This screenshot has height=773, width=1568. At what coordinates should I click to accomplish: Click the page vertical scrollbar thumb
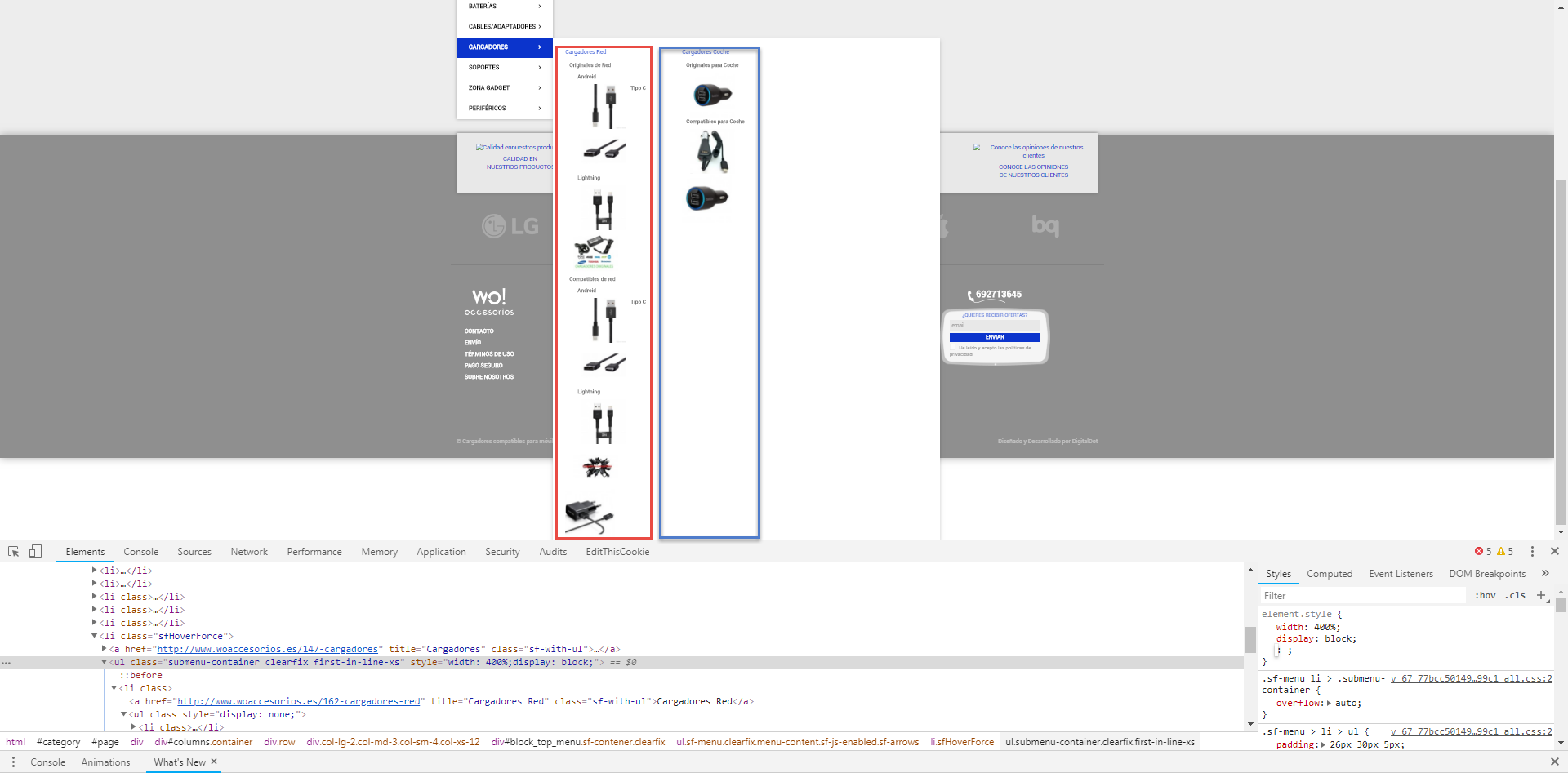tap(1561, 351)
